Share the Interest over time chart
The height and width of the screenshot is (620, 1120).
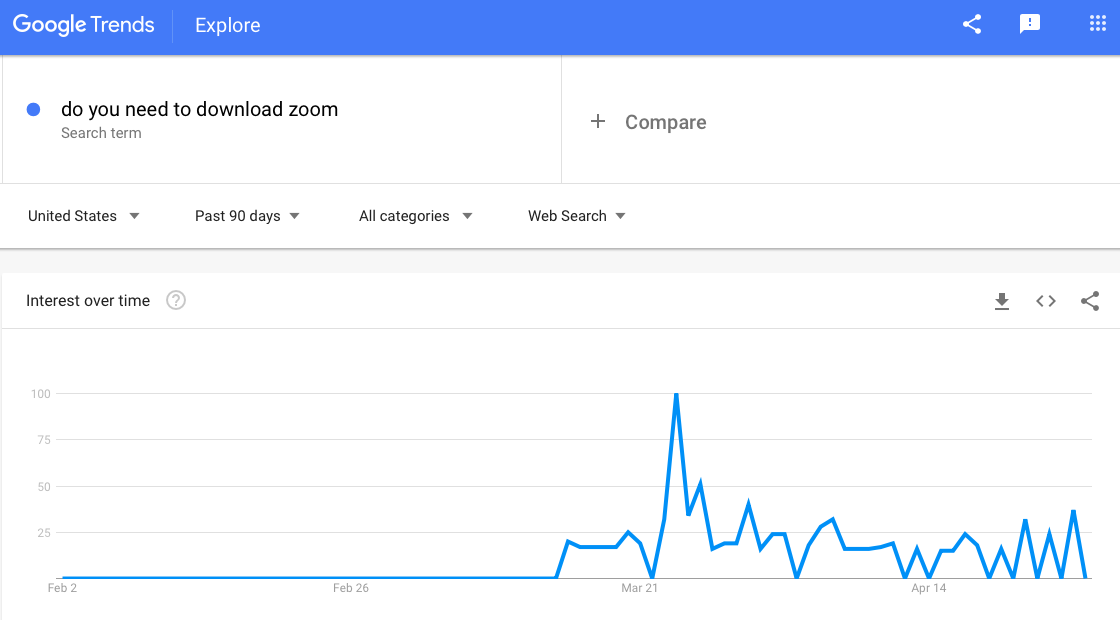point(1090,301)
